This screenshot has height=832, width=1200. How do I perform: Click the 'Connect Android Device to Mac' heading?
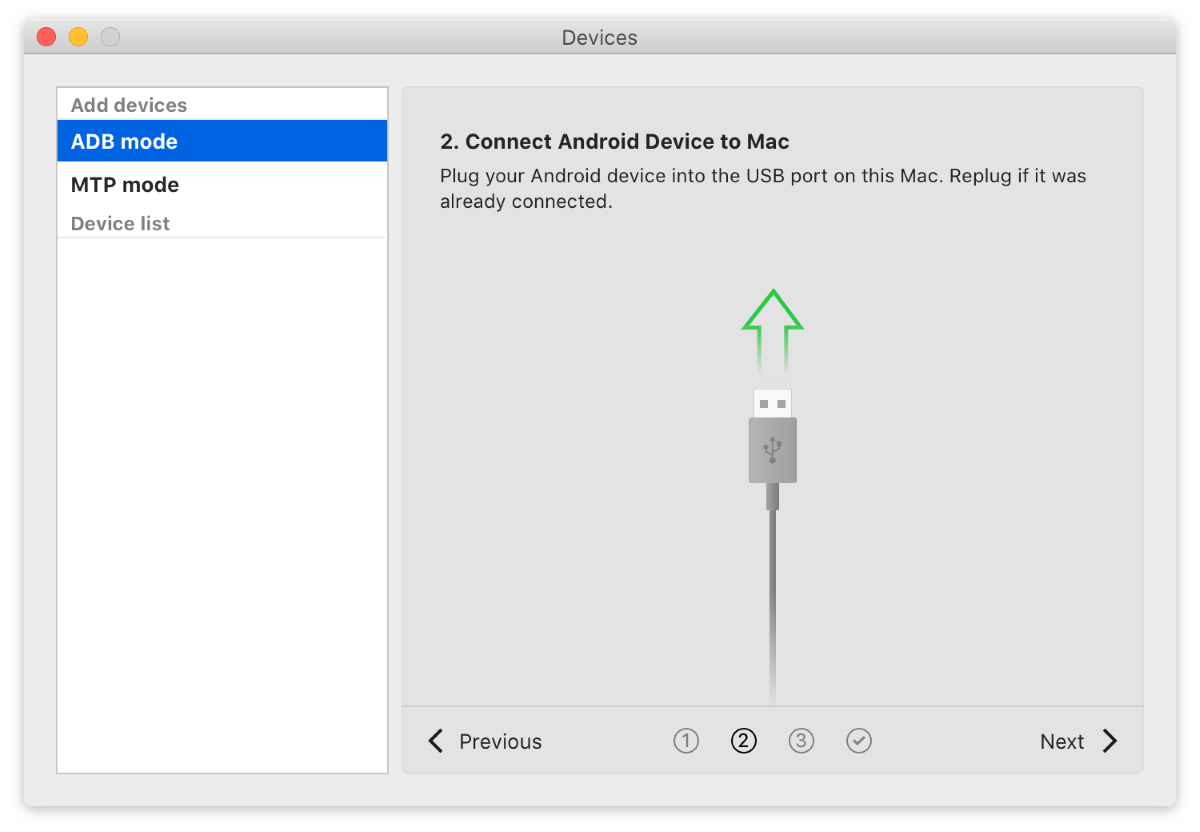click(x=615, y=142)
